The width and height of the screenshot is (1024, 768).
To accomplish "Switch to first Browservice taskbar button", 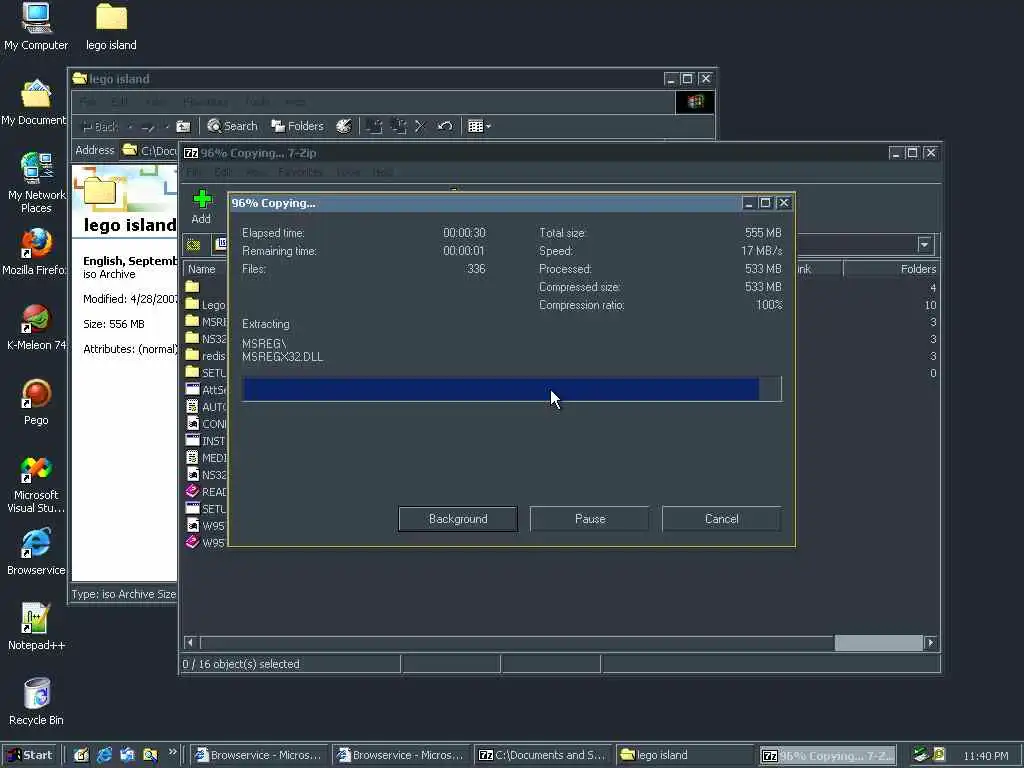I will 259,755.
